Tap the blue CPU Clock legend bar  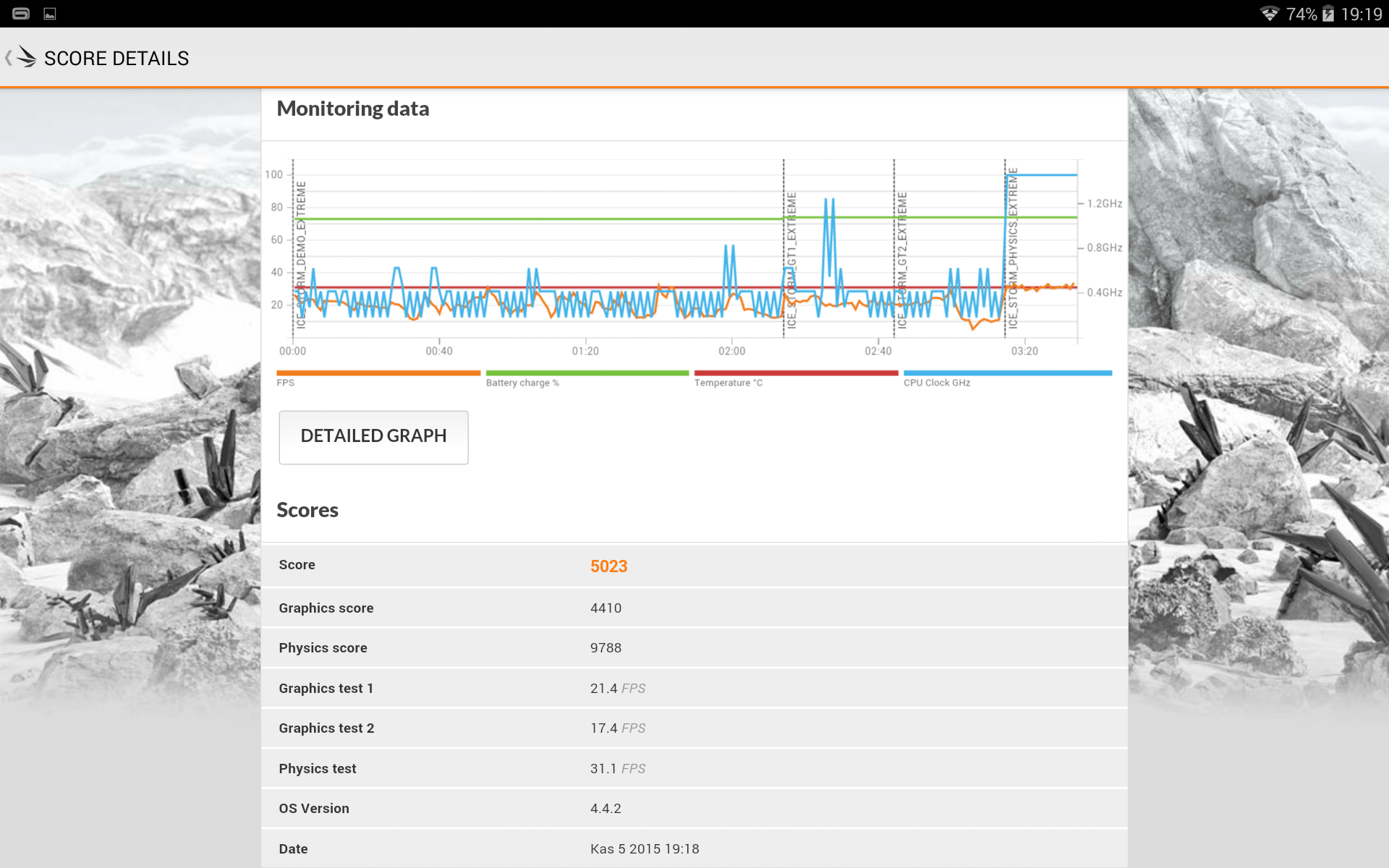[x=1007, y=373]
